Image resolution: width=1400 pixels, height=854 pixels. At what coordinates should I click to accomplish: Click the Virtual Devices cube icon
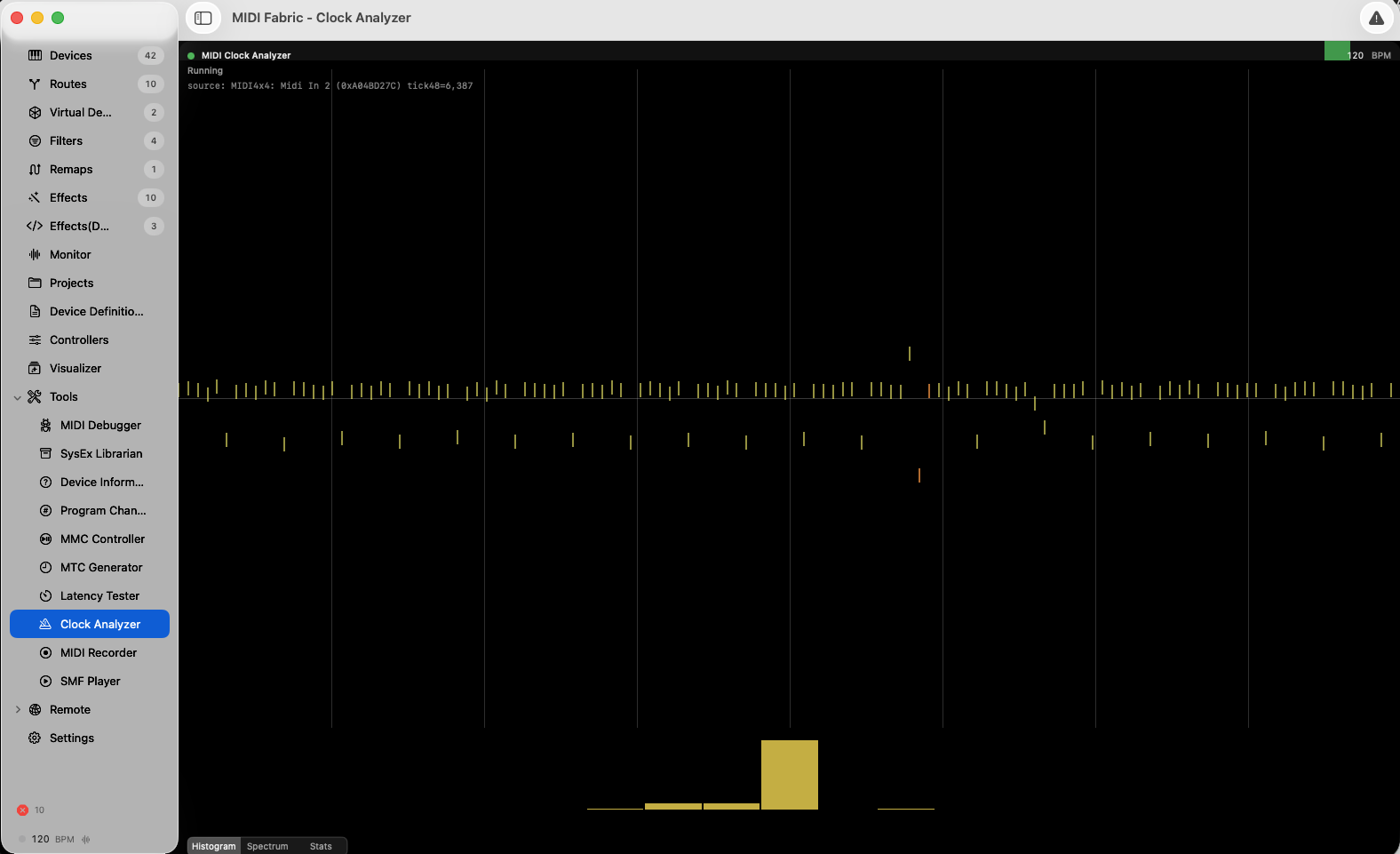35,112
